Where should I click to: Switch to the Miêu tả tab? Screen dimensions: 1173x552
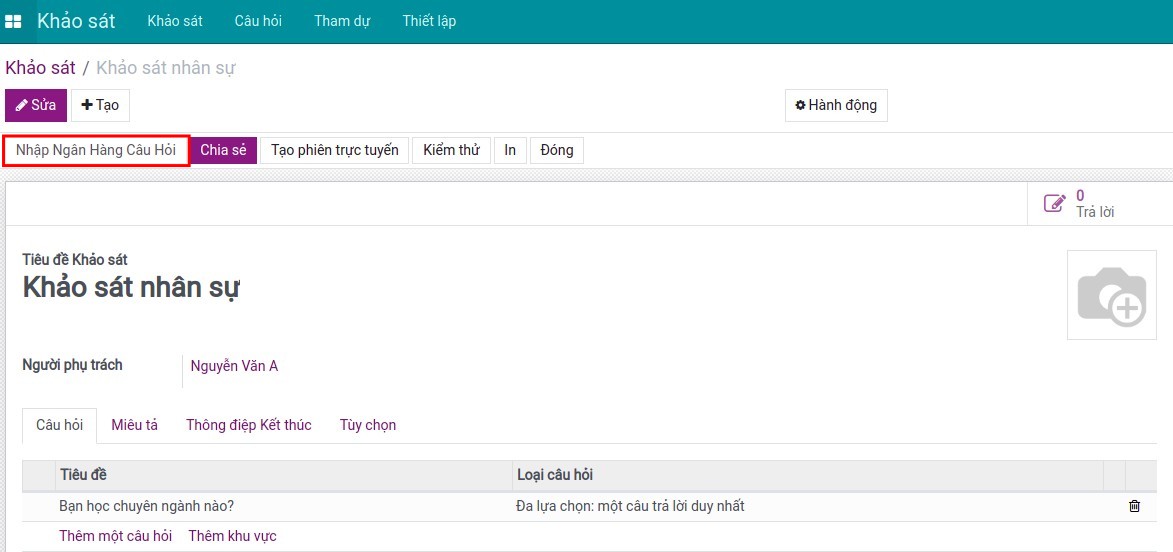(134, 425)
